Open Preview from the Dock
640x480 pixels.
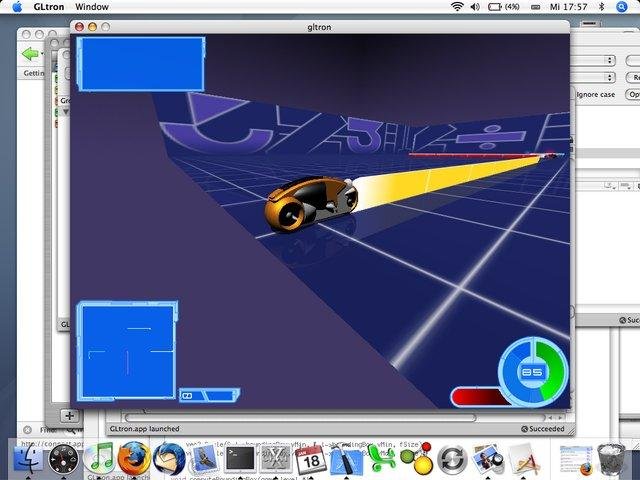(x=487, y=459)
